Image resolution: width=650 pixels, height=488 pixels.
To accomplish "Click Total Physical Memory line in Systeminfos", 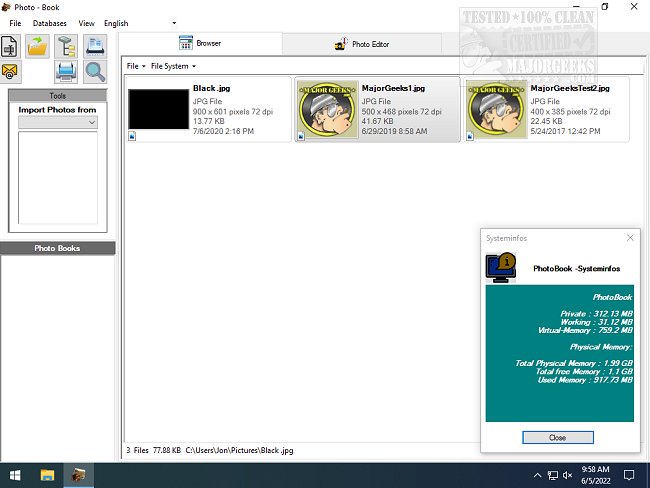I will [574, 363].
